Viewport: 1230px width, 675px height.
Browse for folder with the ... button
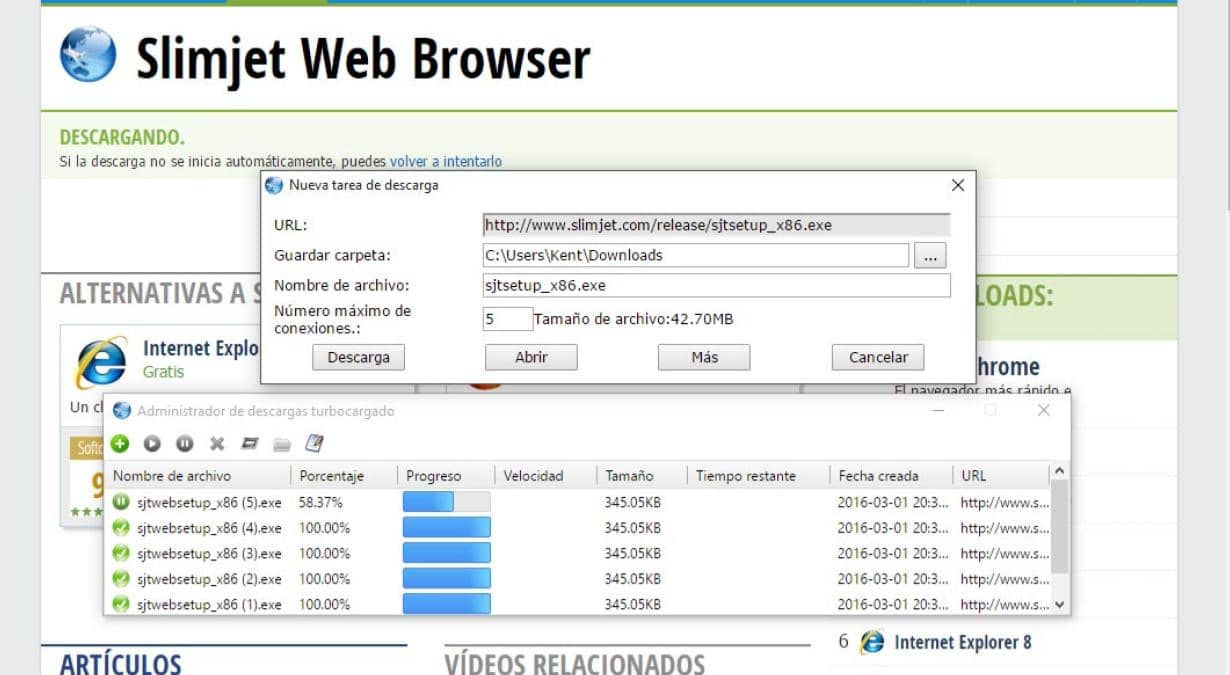click(929, 255)
